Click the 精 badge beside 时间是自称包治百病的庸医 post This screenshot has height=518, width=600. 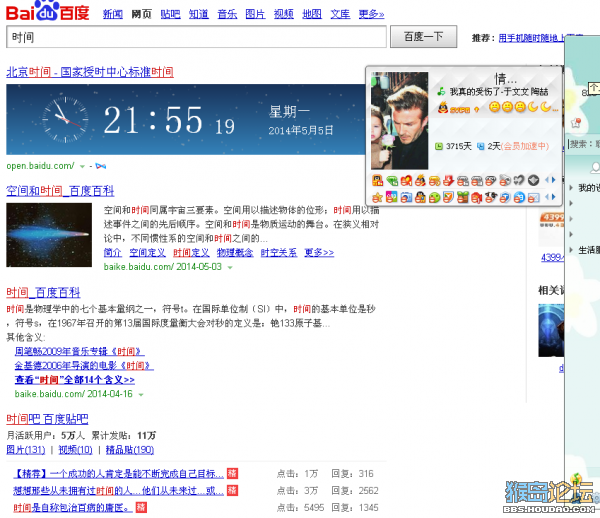pyautogui.click(x=141, y=508)
